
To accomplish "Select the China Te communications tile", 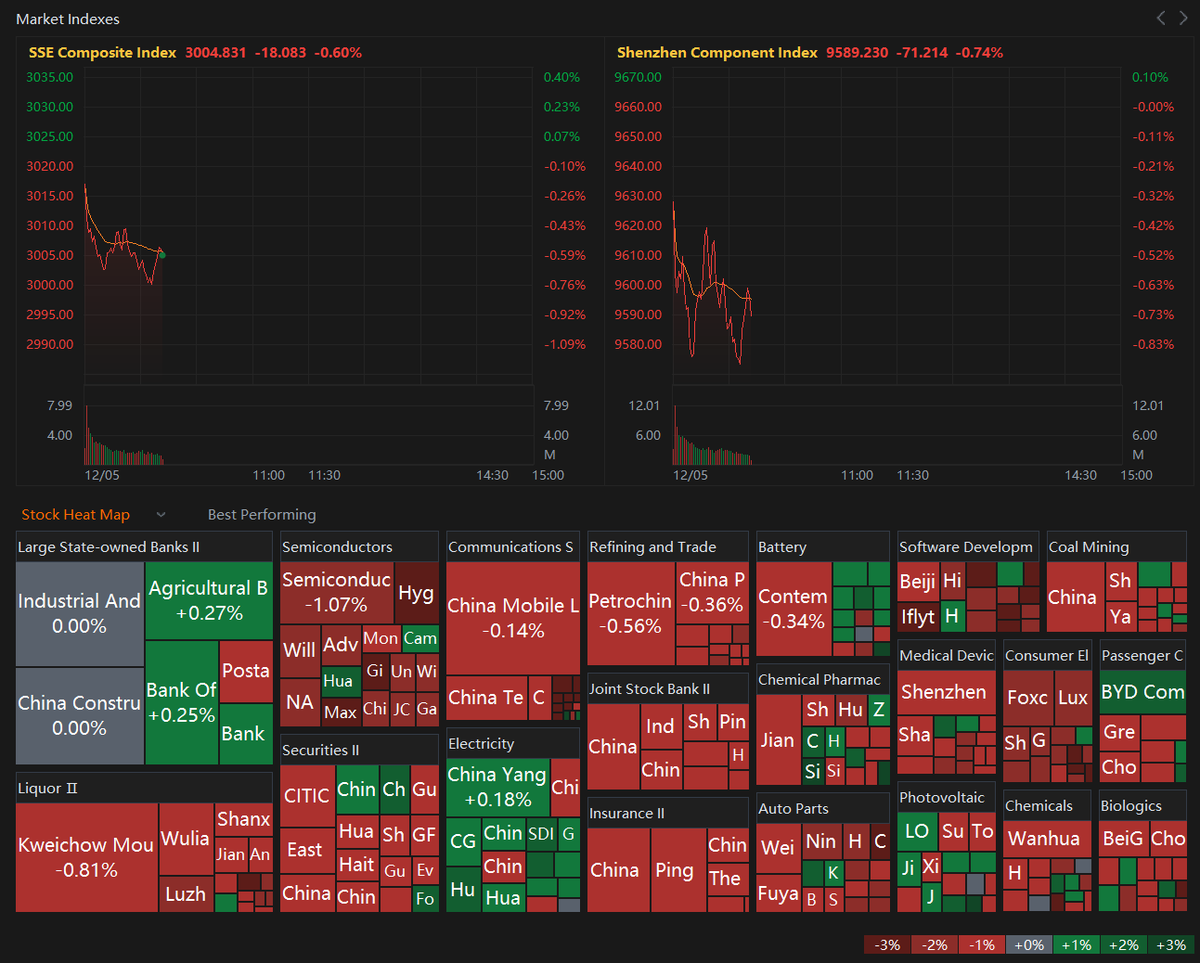I will (x=485, y=697).
